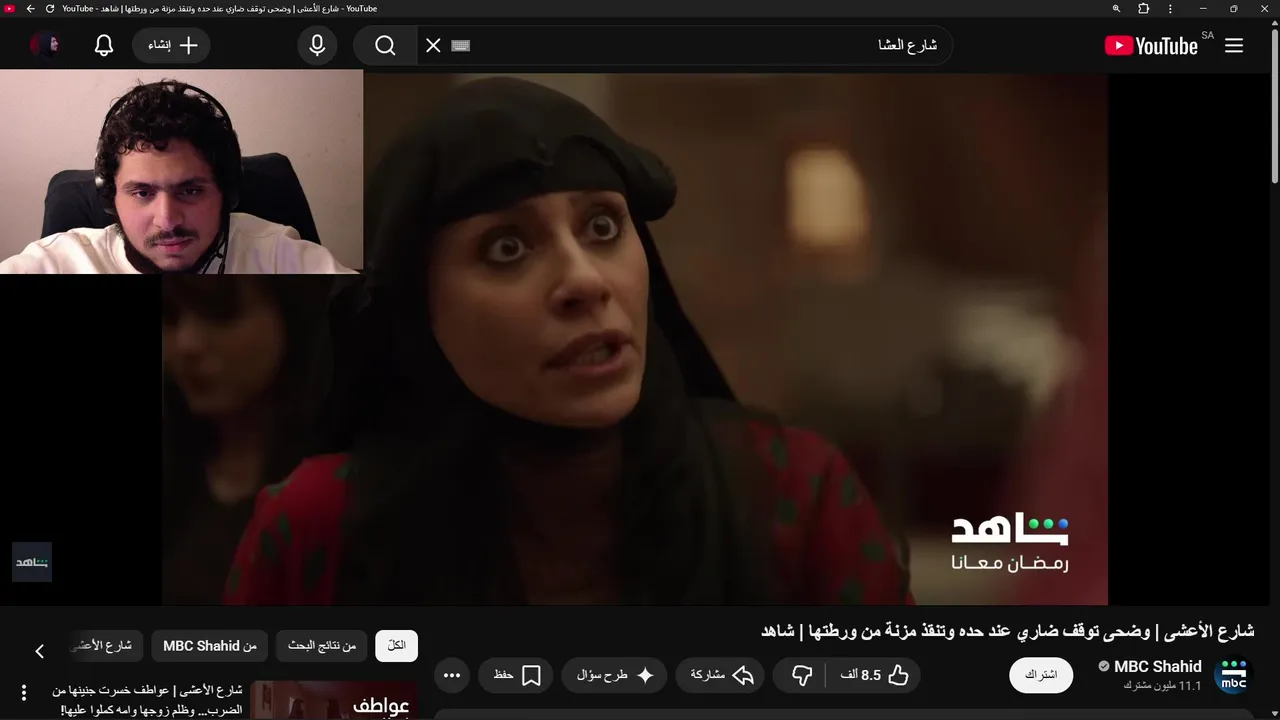Open the MBC Shahid channel name

1158,667
